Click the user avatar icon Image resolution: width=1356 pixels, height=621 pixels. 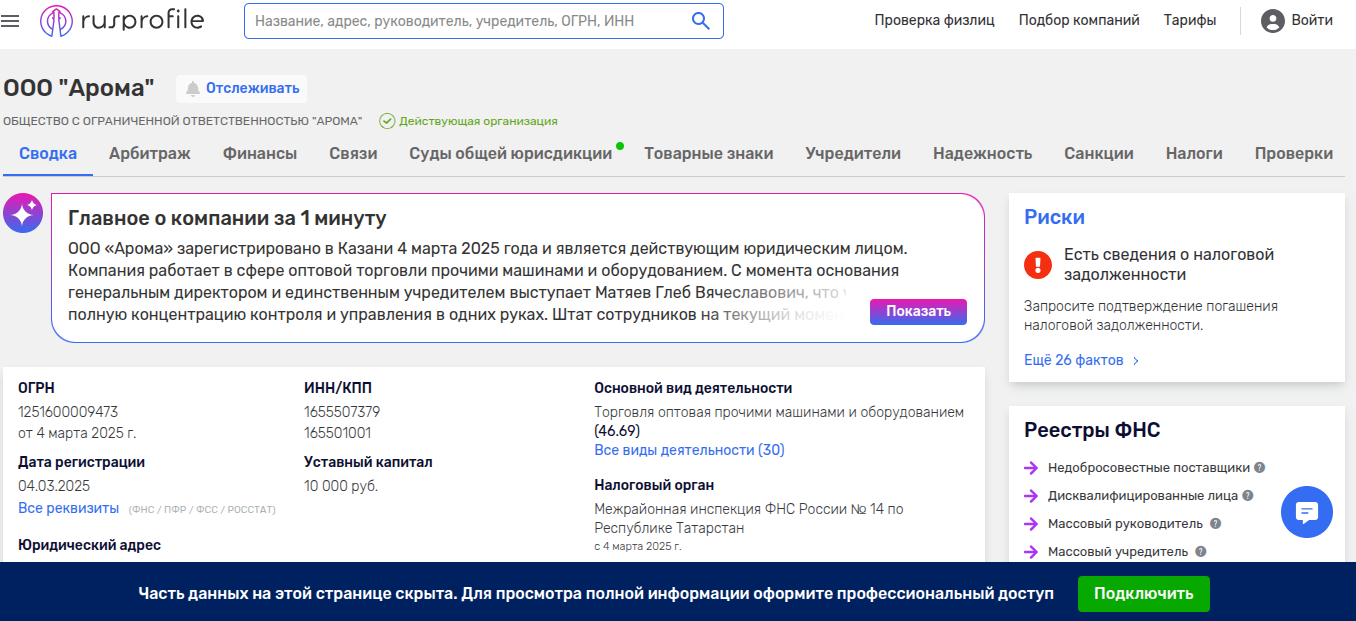[1272, 20]
